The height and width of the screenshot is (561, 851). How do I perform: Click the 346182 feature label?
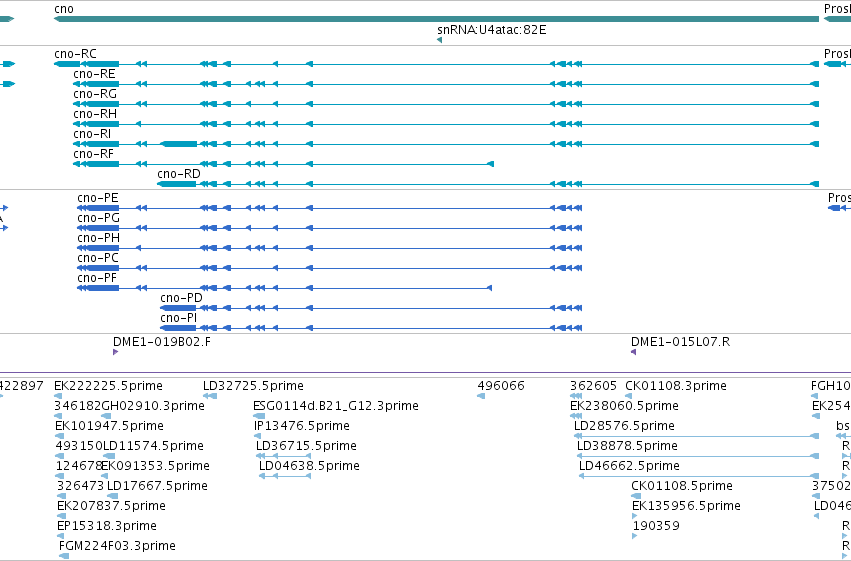point(78,406)
